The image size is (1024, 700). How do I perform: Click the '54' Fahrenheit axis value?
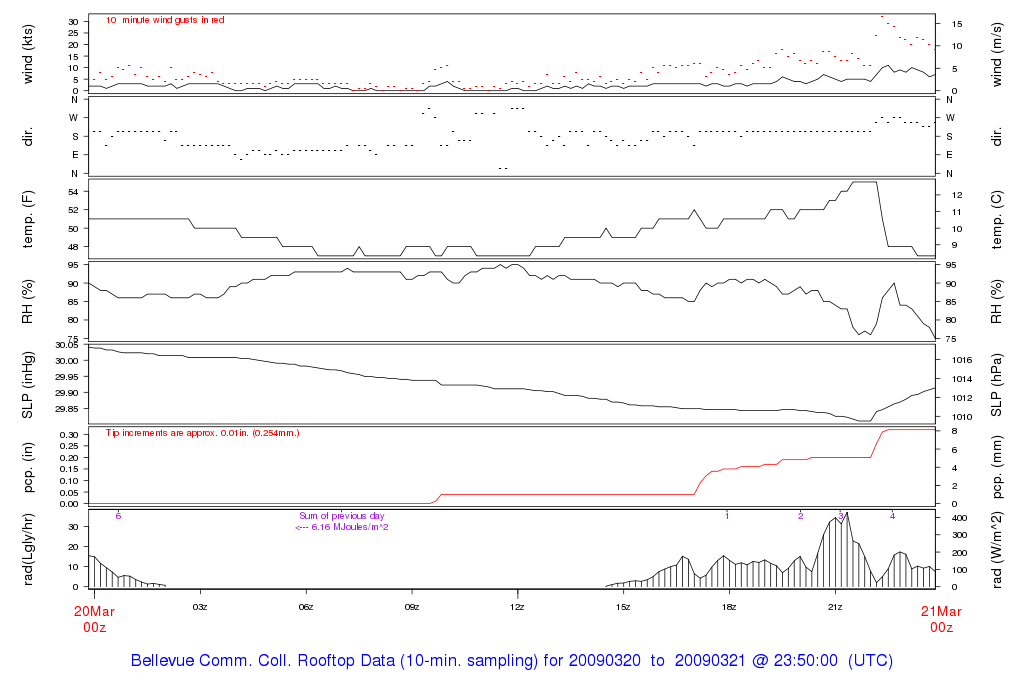pyautogui.click(x=73, y=192)
